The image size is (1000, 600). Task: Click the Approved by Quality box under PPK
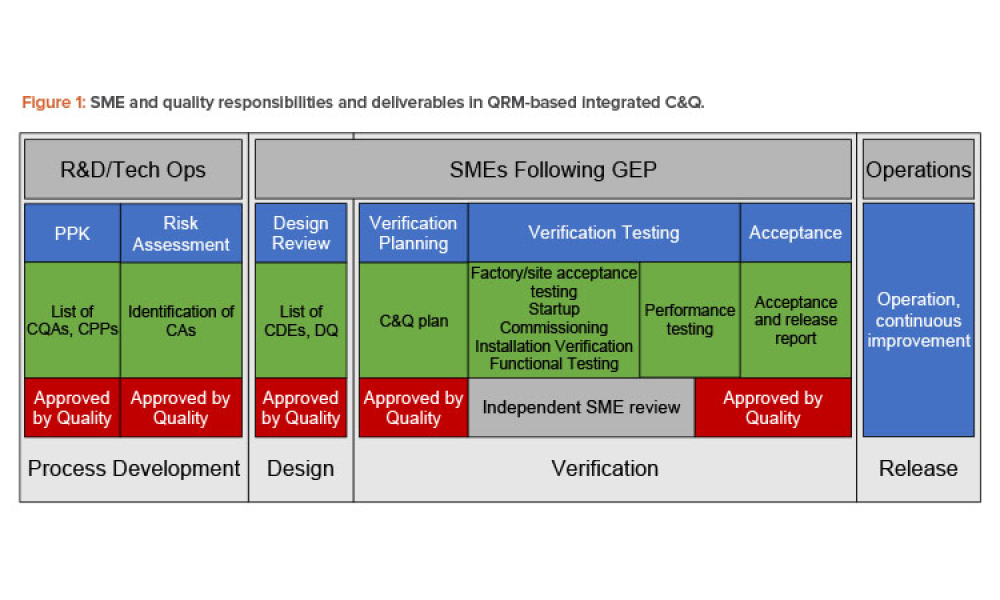[72, 407]
